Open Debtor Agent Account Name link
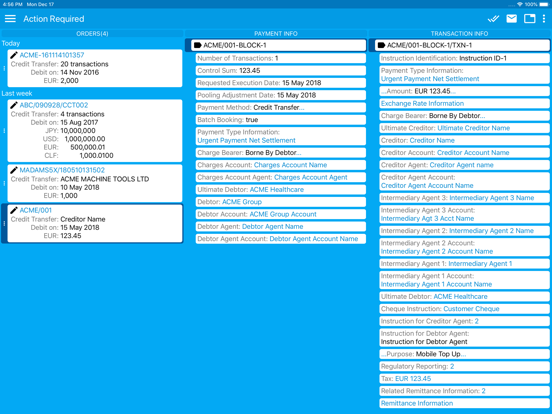Viewport: 552px width, 414px height. 314,239
